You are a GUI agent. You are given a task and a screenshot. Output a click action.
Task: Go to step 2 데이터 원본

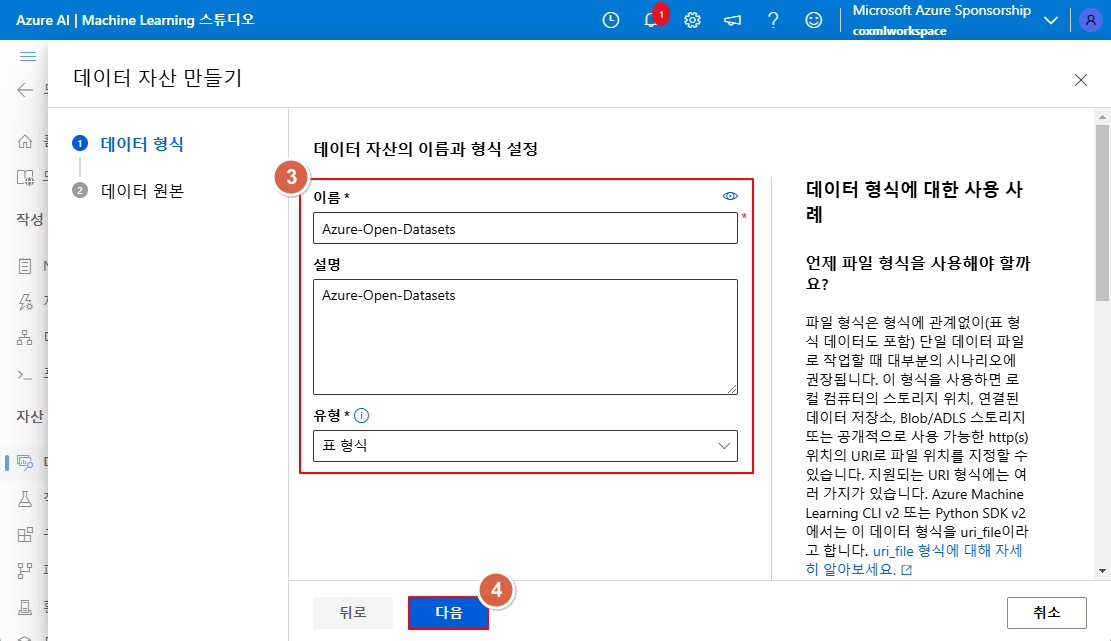point(128,191)
